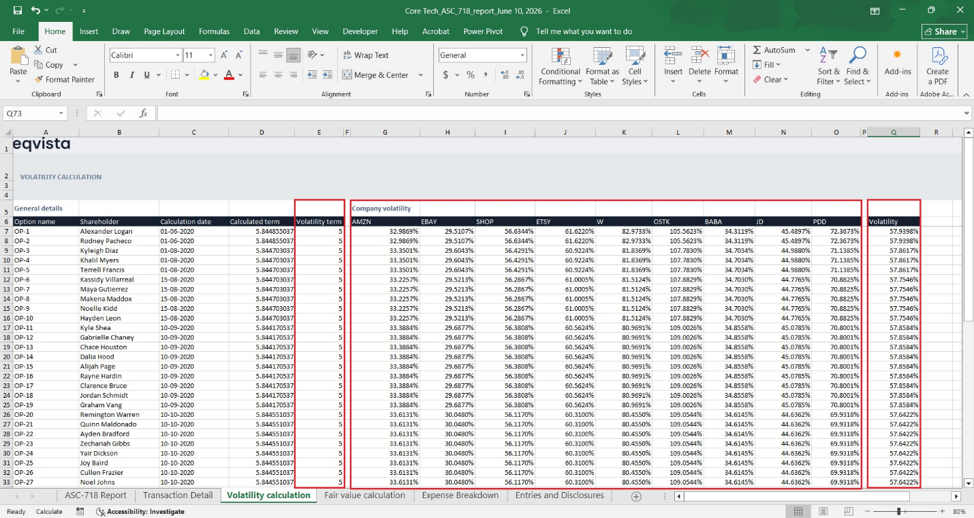The height and width of the screenshot is (518, 974).
Task: Click the Orientation text angle icon
Action: (312, 55)
